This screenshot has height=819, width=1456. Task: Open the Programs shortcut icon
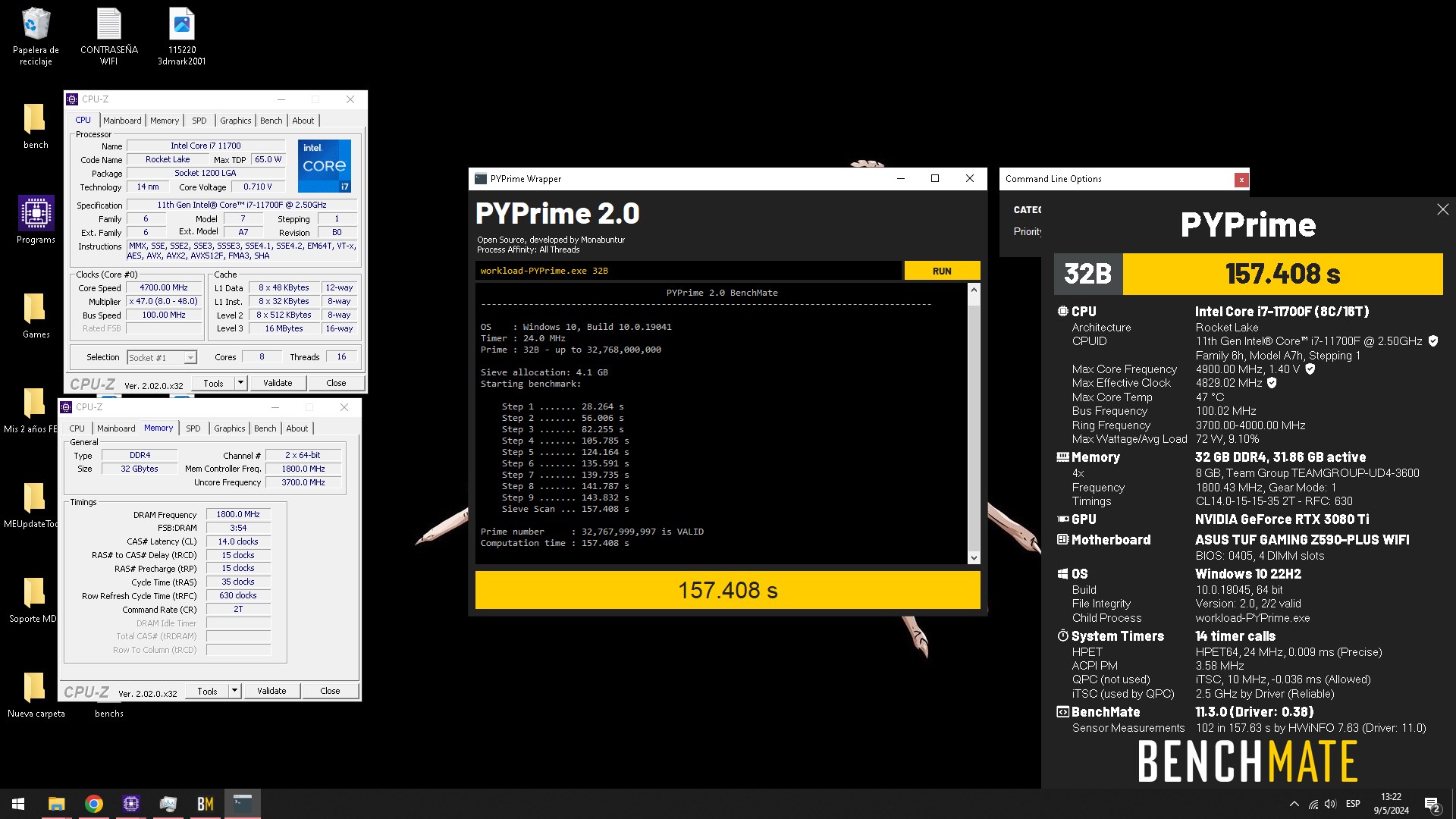click(x=36, y=220)
